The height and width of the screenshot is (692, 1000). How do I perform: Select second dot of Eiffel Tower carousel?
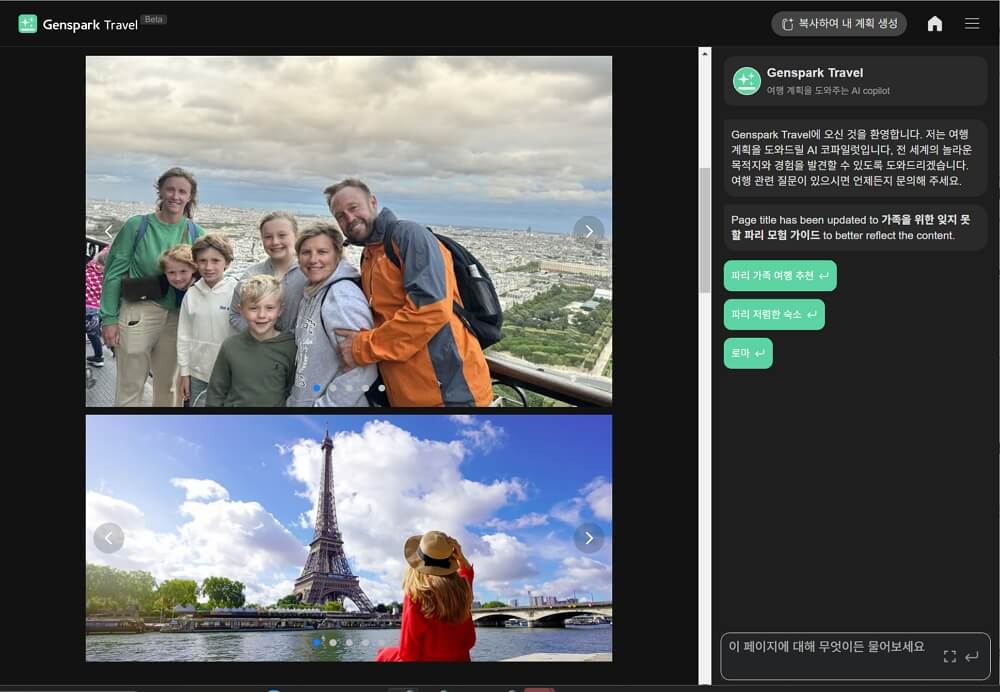pos(333,642)
